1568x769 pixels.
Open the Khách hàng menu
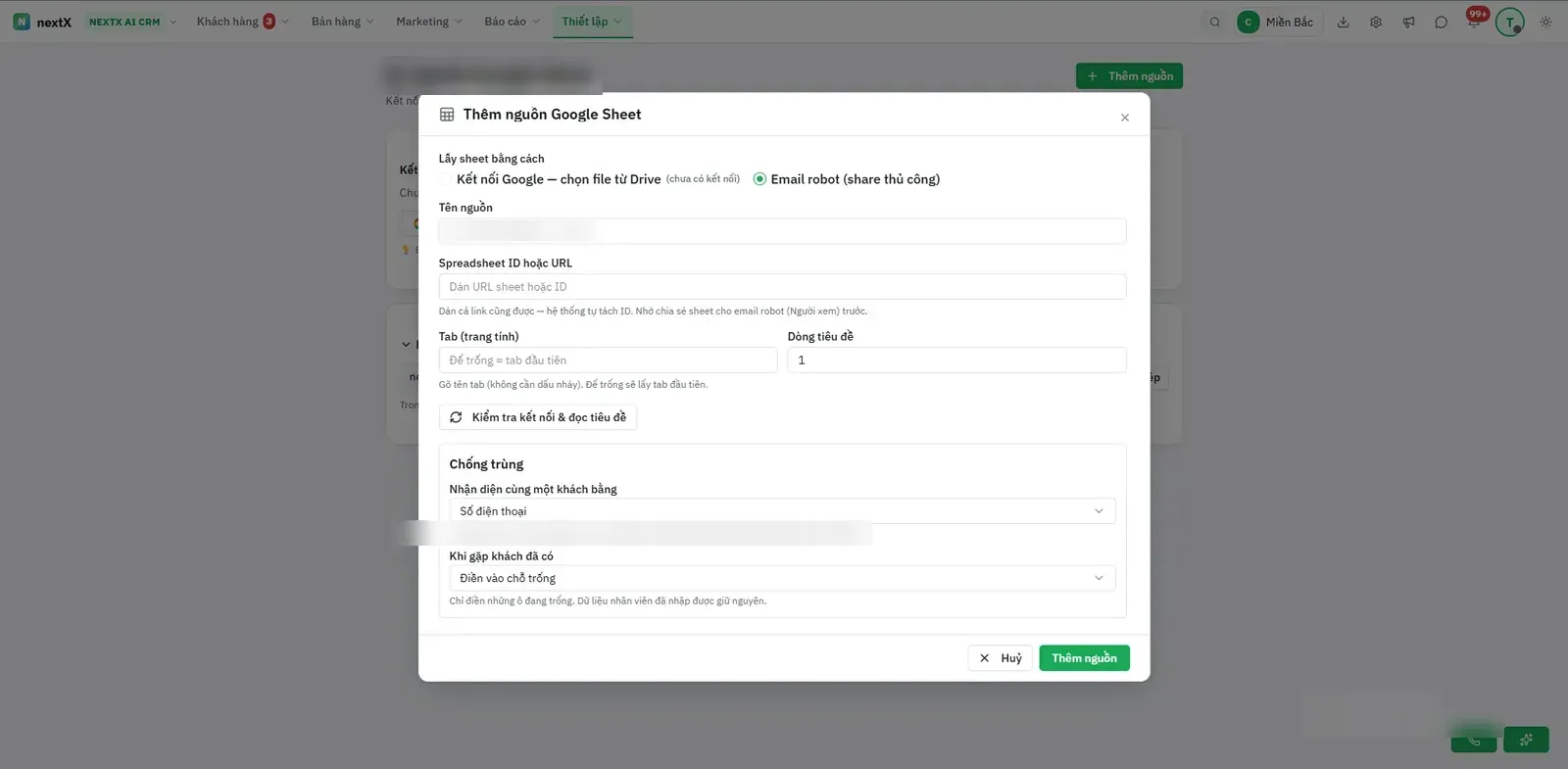click(242, 22)
